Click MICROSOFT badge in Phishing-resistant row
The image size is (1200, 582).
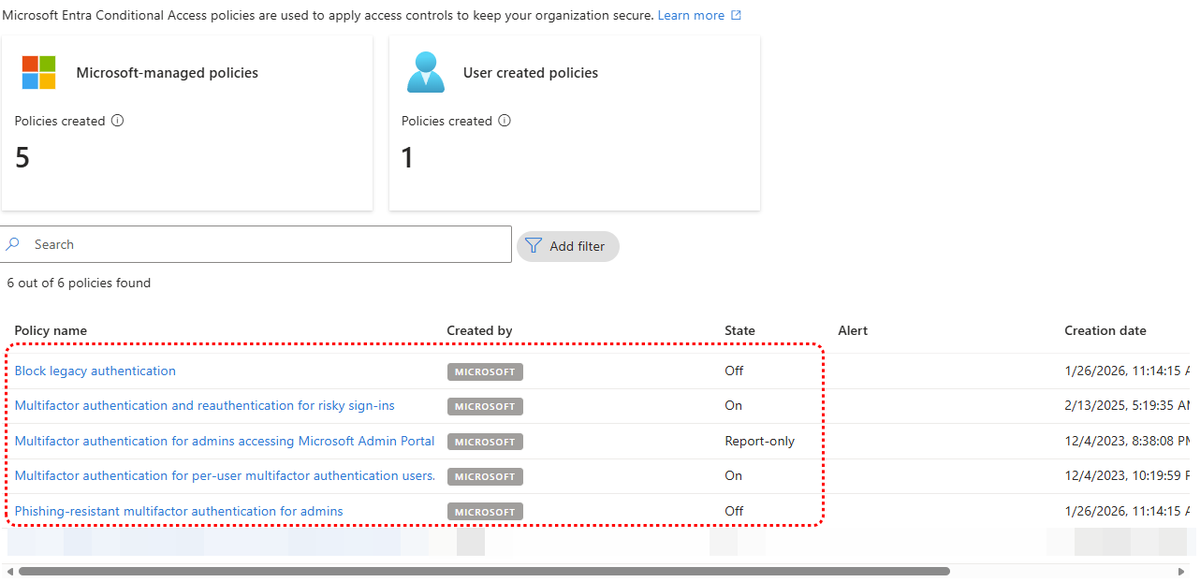(x=485, y=512)
